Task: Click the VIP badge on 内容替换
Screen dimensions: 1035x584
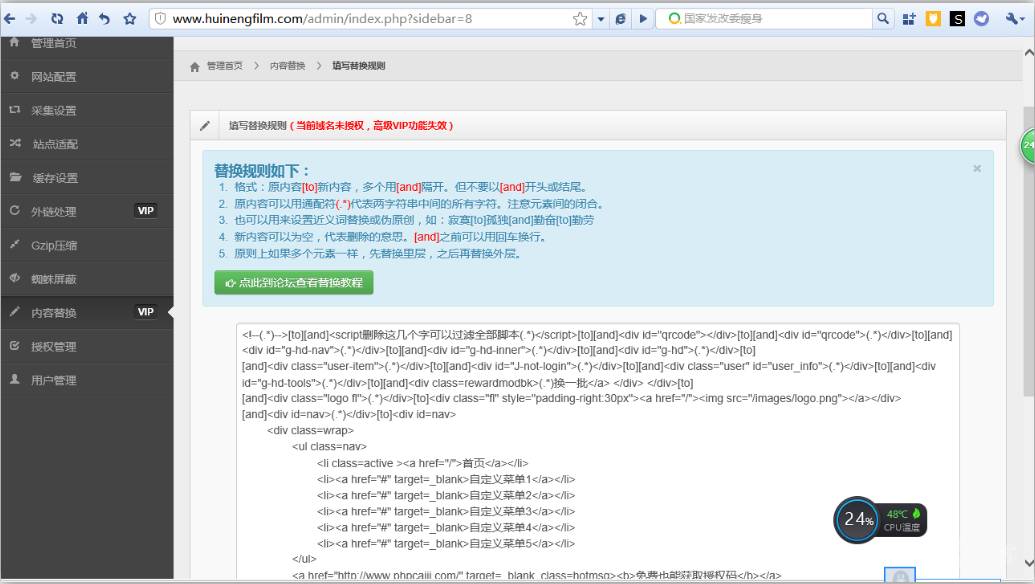Action: (x=145, y=311)
